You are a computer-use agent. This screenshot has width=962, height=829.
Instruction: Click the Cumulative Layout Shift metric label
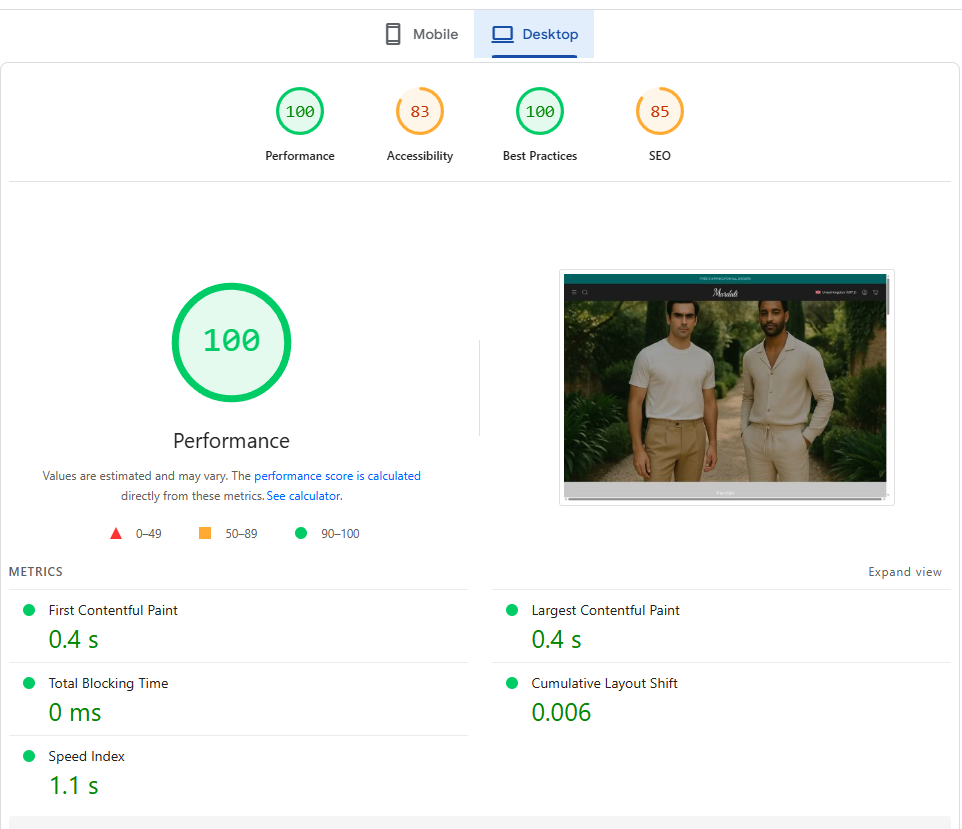coord(604,683)
